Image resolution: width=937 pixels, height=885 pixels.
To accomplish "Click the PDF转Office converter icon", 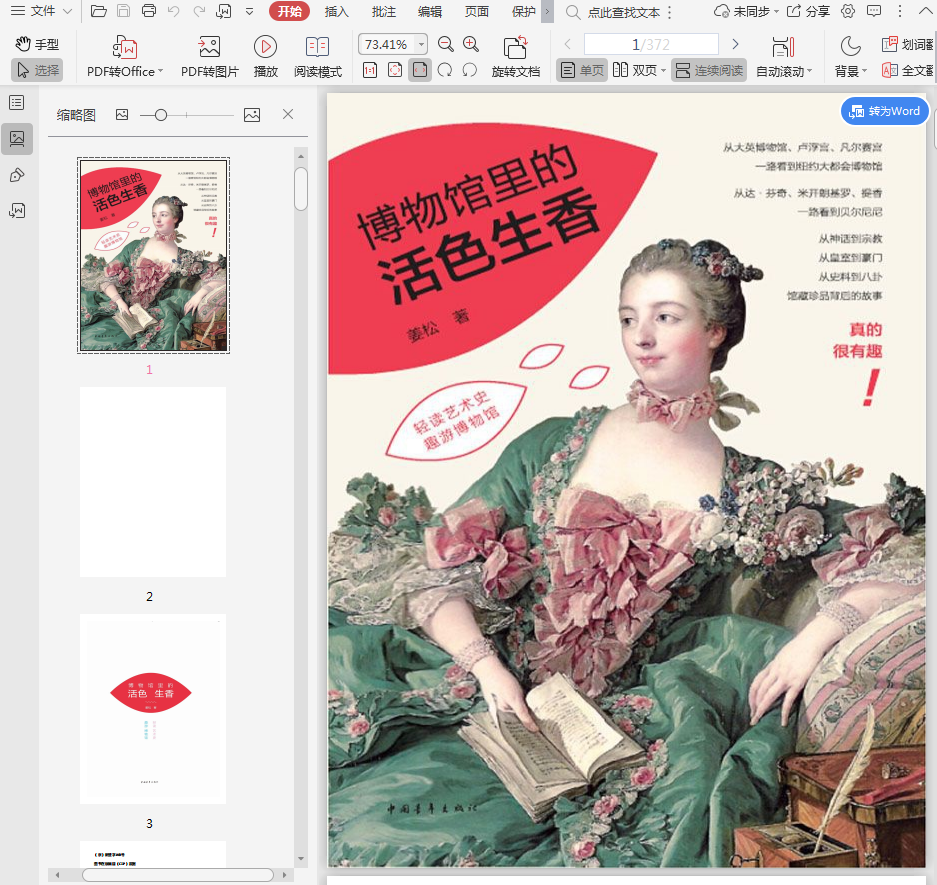I will (125, 48).
